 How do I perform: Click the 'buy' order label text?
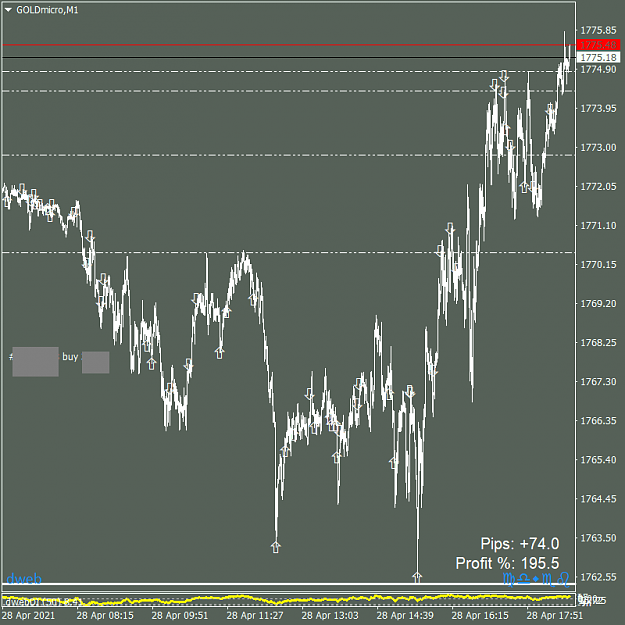click(70, 357)
